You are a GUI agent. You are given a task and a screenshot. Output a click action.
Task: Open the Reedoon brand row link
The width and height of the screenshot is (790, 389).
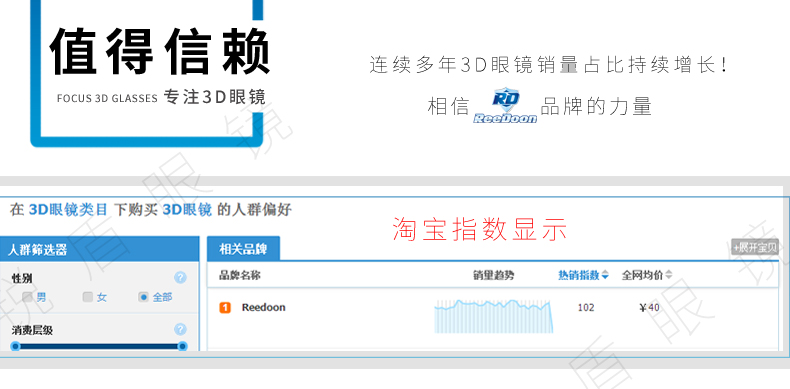click(x=264, y=307)
